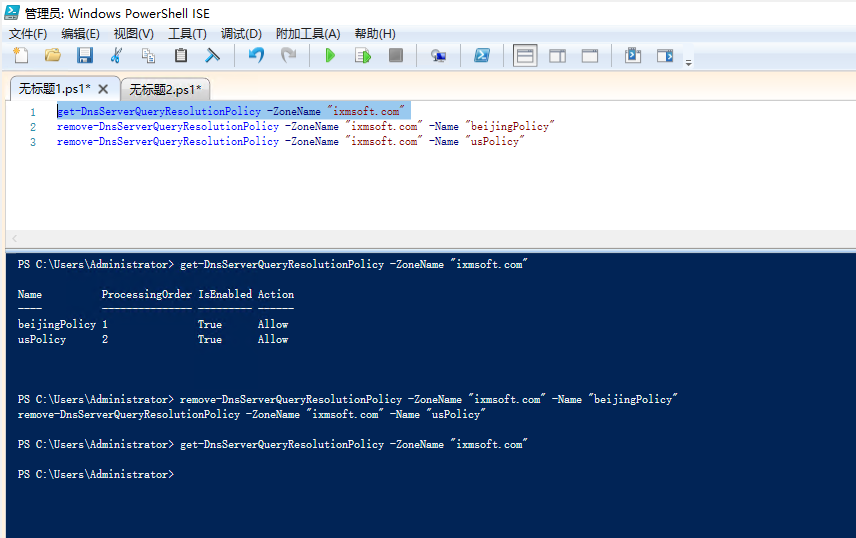
Task: Open a script file using the folder icon
Action: point(53,56)
